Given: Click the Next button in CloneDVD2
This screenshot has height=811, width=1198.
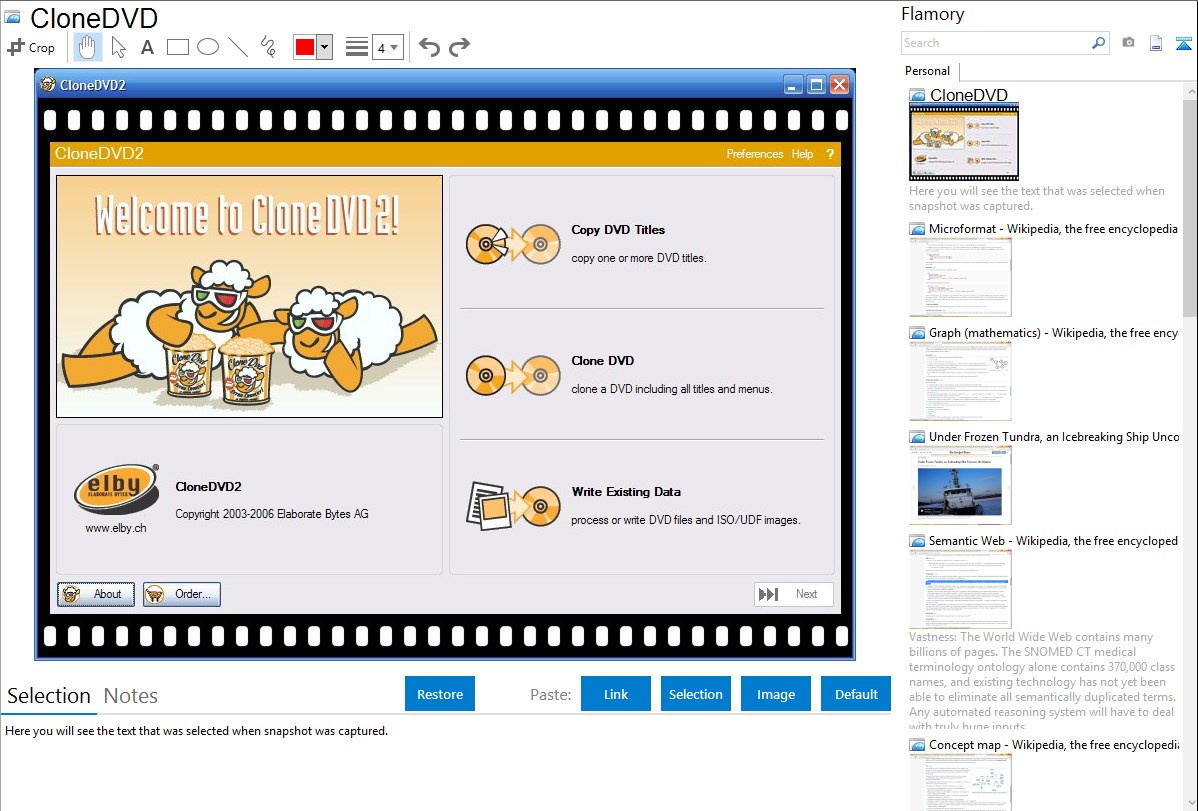Looking at the screenshot, I should tap(793, 594).
